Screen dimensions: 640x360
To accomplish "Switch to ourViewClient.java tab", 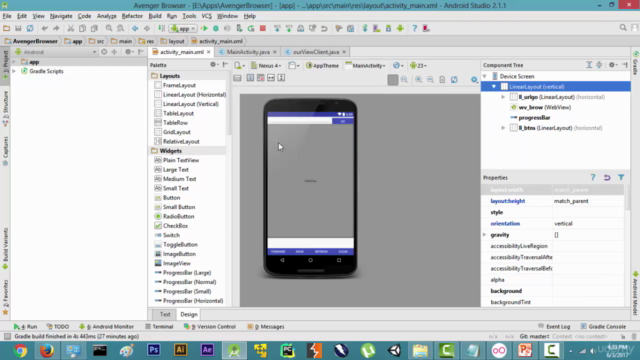I will point(316,52).
